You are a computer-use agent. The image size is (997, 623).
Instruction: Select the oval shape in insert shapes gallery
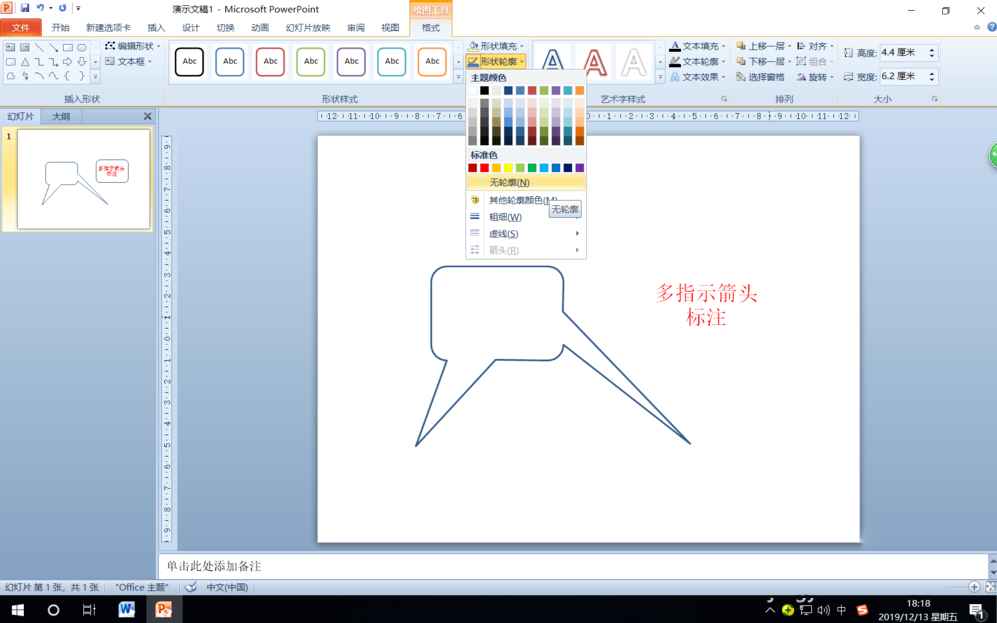(x=82, y=47)
